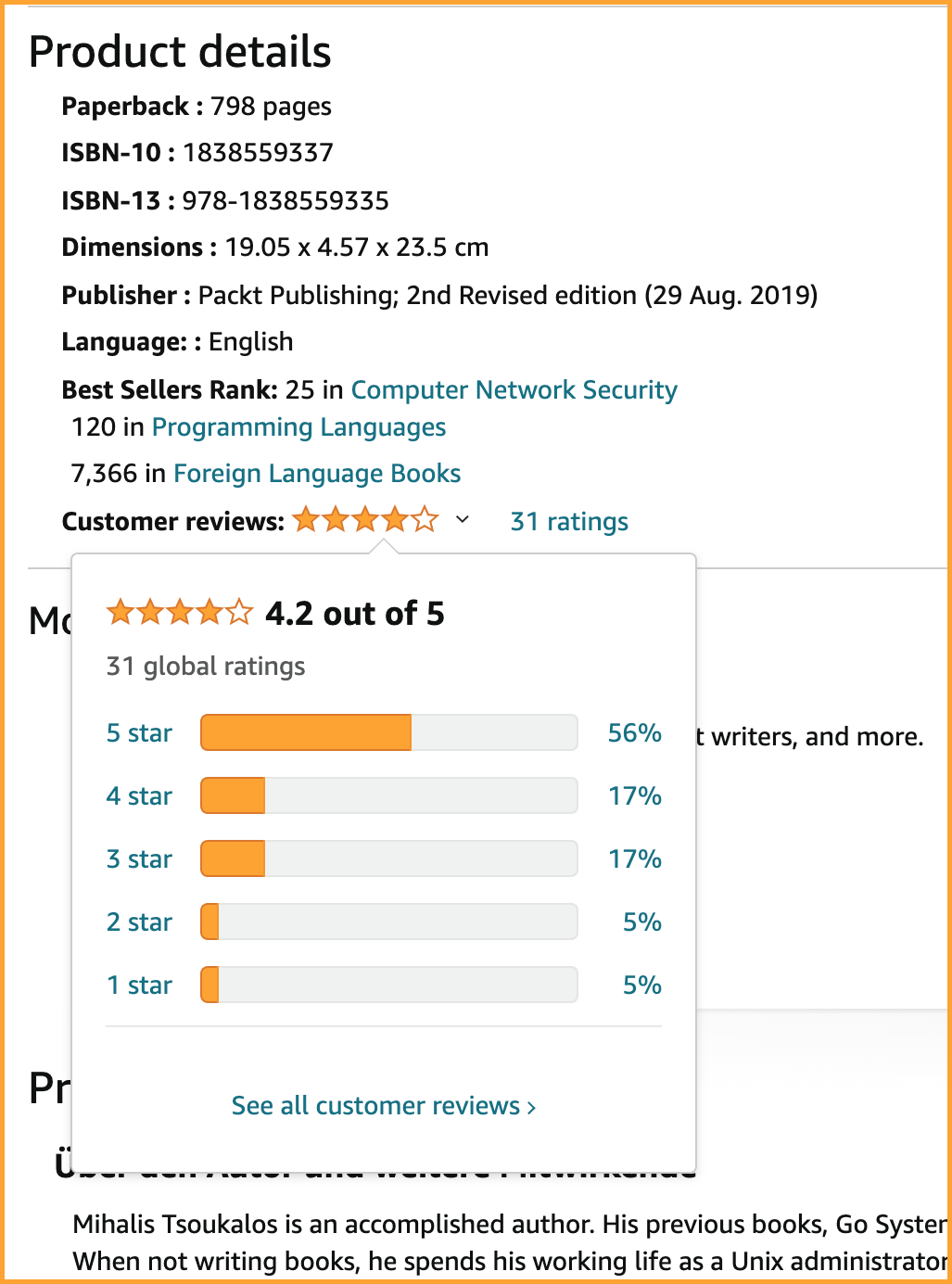Open Foreign Language Books category
This screenshot has height=1284, width=952.
point(317,474)
